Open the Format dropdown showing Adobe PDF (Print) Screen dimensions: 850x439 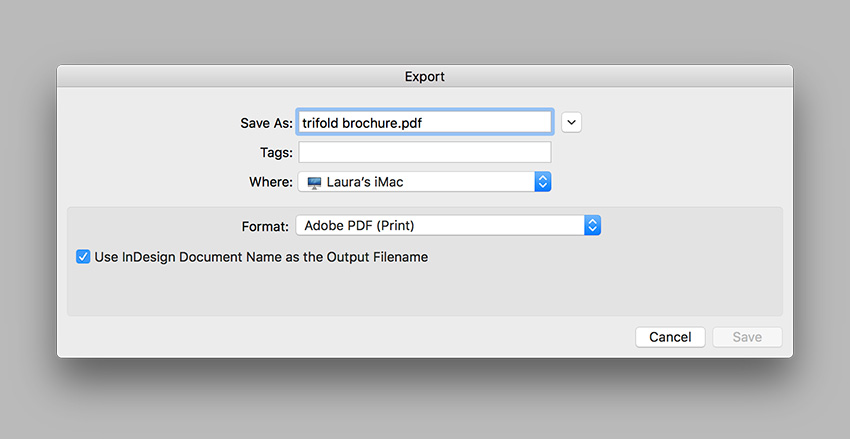tap(448, 225)
